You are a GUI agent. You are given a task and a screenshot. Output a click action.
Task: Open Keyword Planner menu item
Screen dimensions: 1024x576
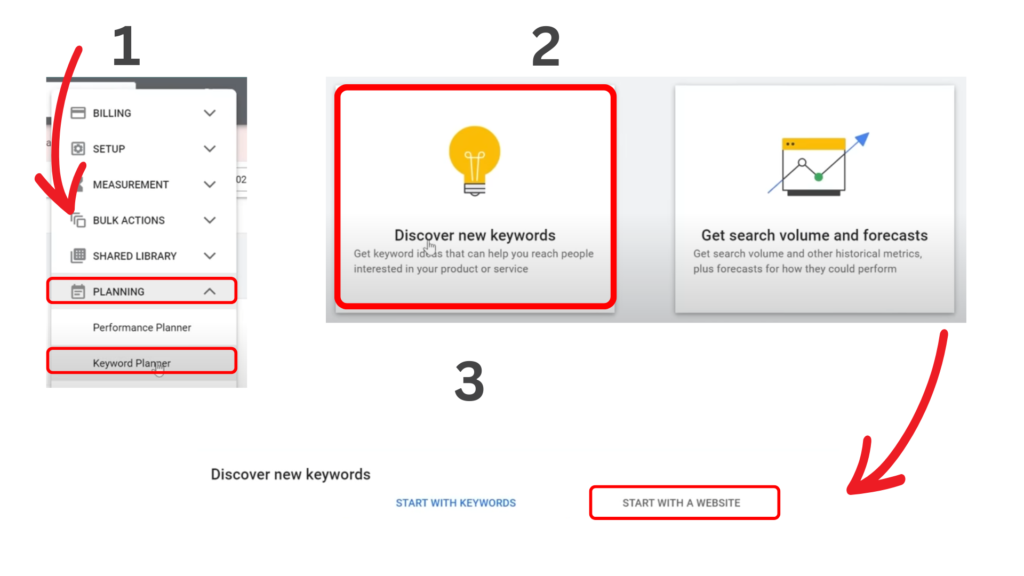point(132,363)
